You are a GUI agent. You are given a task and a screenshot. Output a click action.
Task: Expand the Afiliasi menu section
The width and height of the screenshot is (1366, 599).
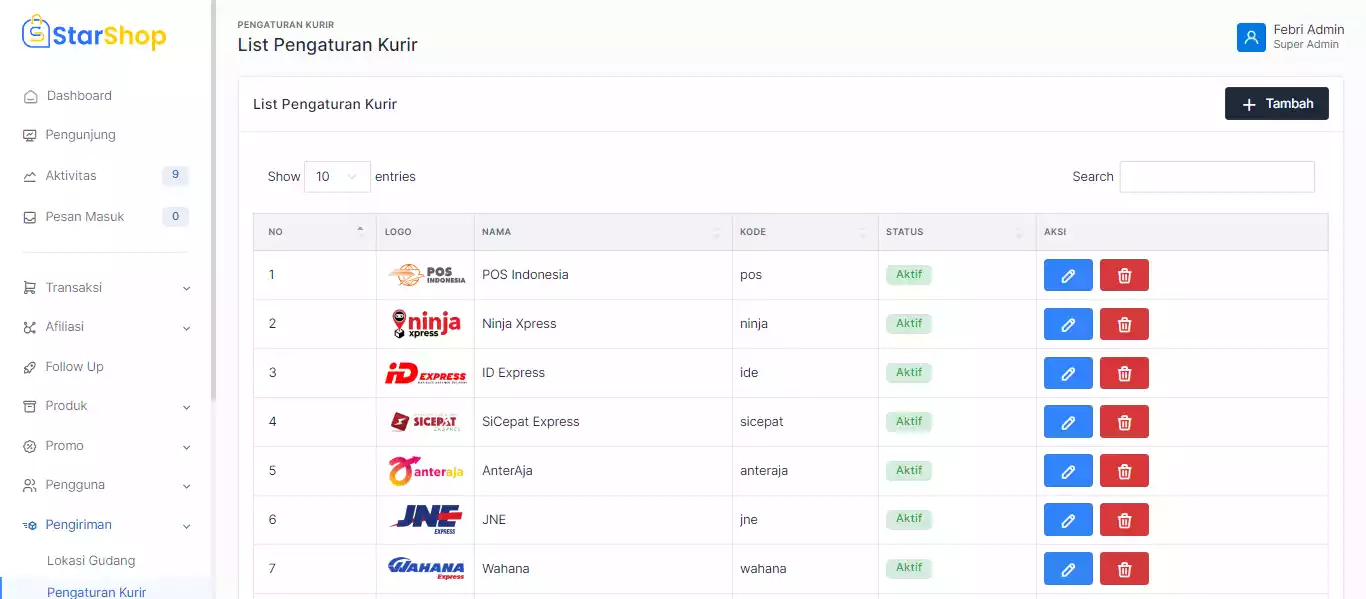(x=105, y=327)
